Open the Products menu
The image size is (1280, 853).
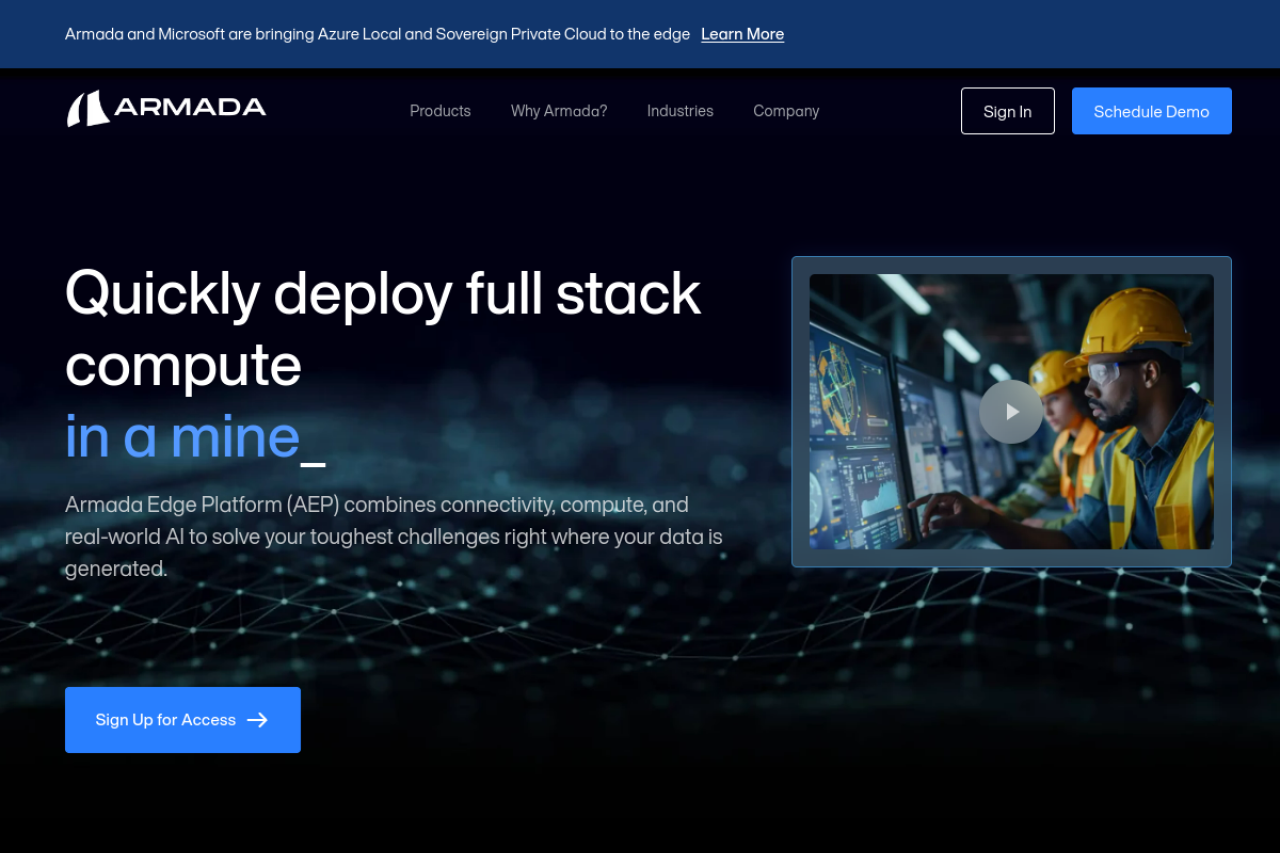(x=440, y=111)
